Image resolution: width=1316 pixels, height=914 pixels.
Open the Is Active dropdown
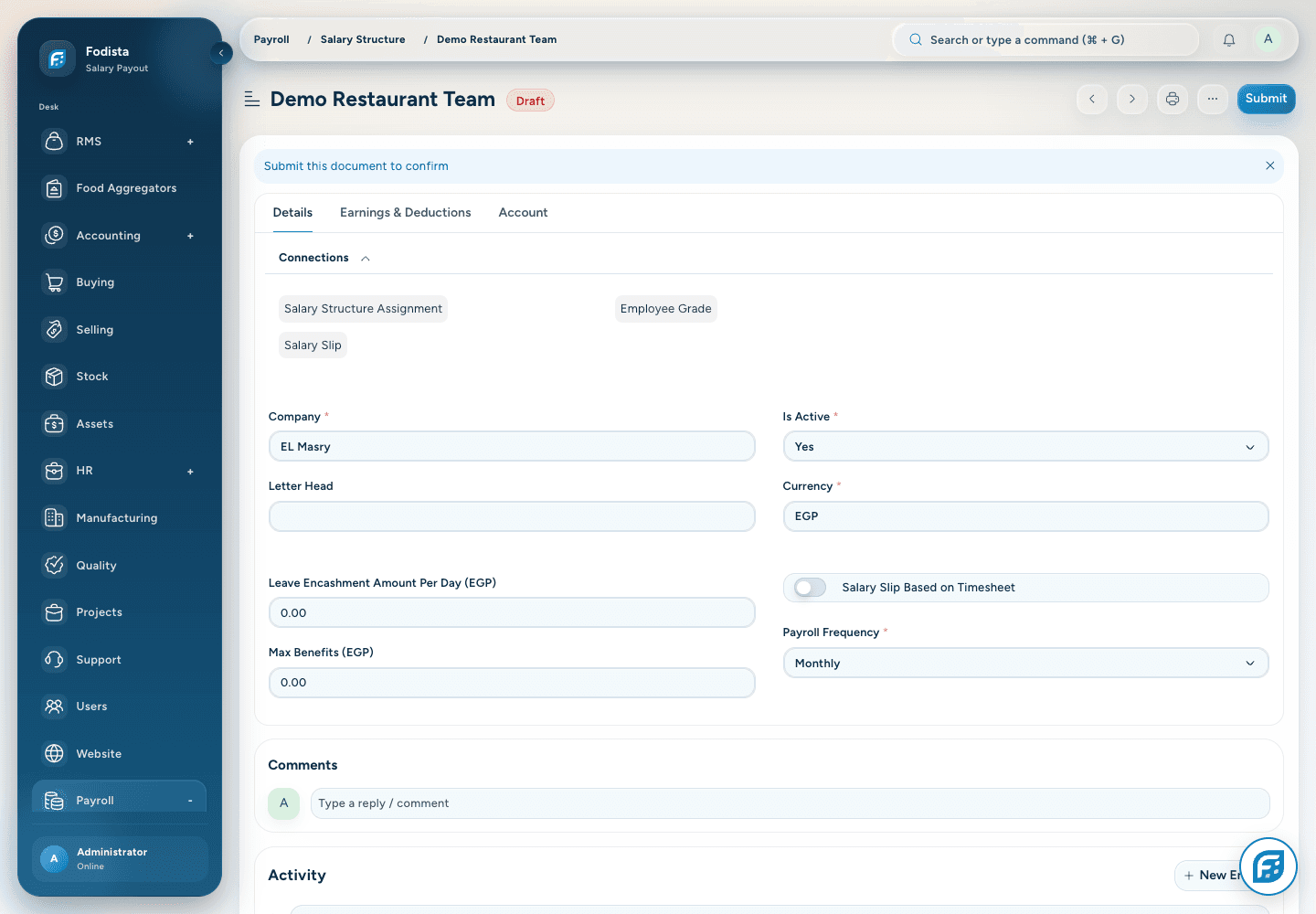(1025, 447)
